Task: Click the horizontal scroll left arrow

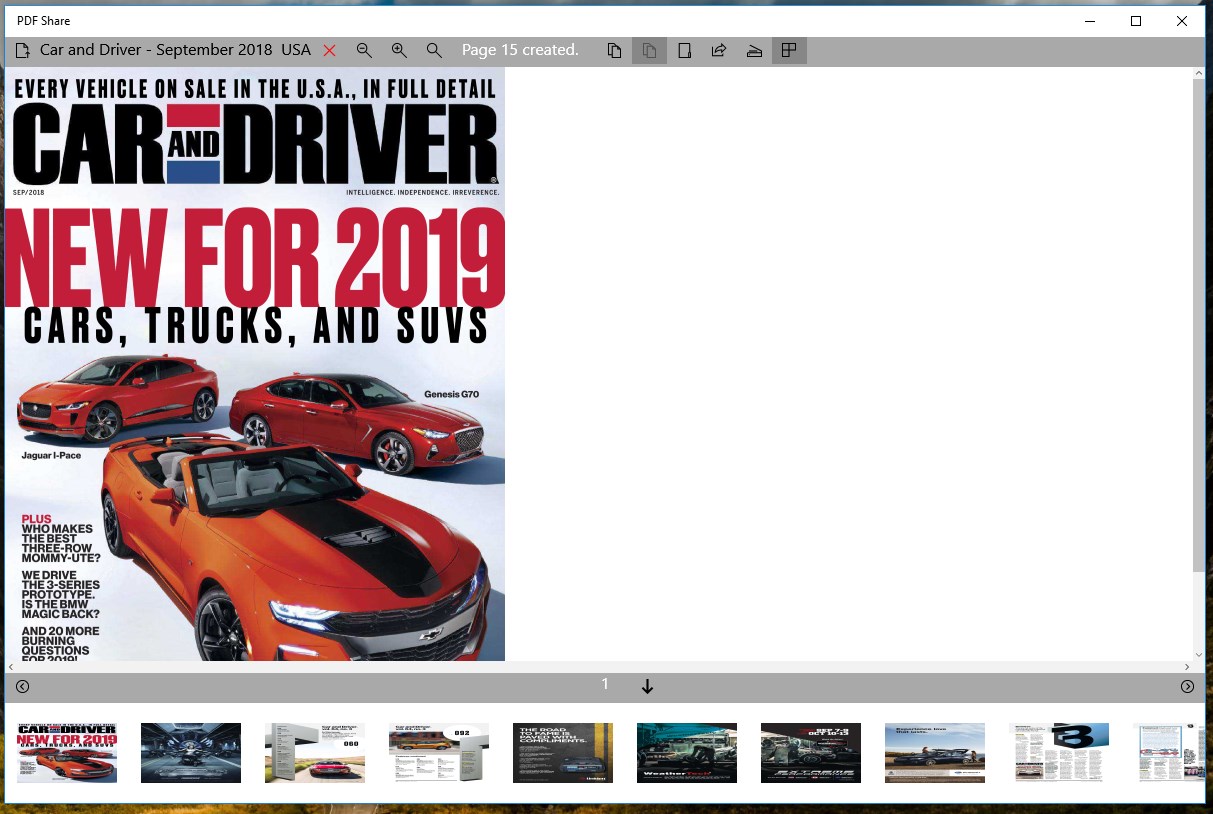Action: (10, 667)
